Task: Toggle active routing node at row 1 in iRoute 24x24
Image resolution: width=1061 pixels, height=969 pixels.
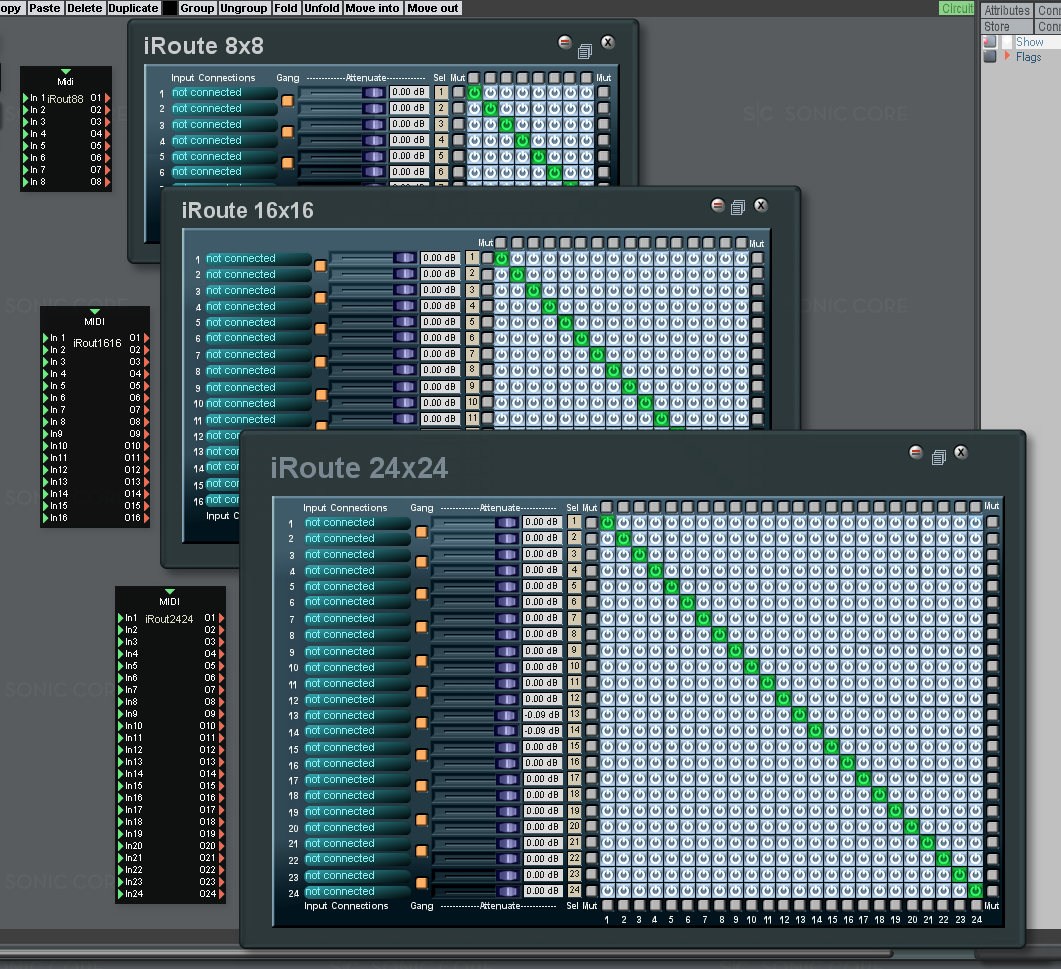Action: [607, 523]
